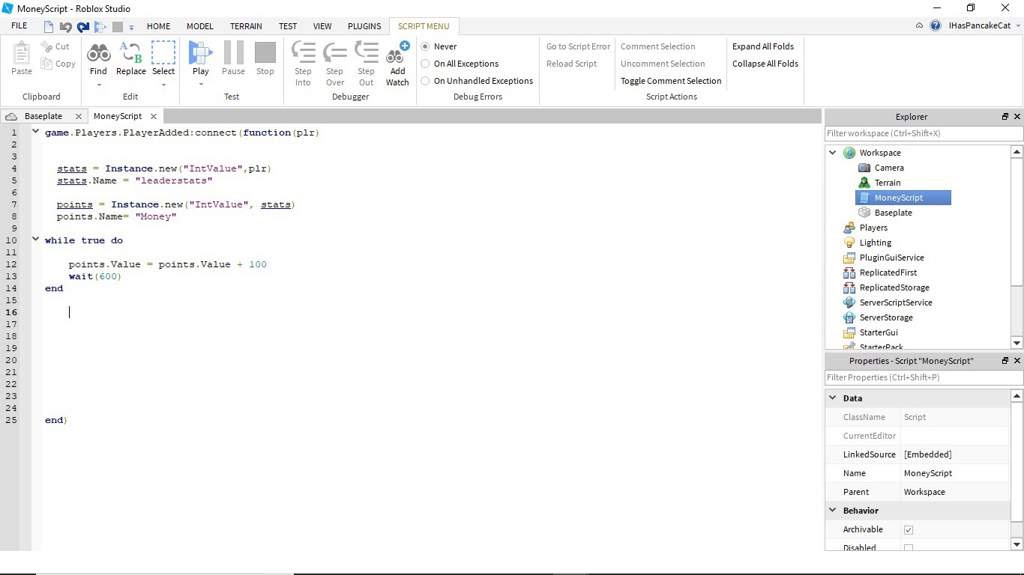Click the Explorer scrollbar down arrow

pos(1017,343)
